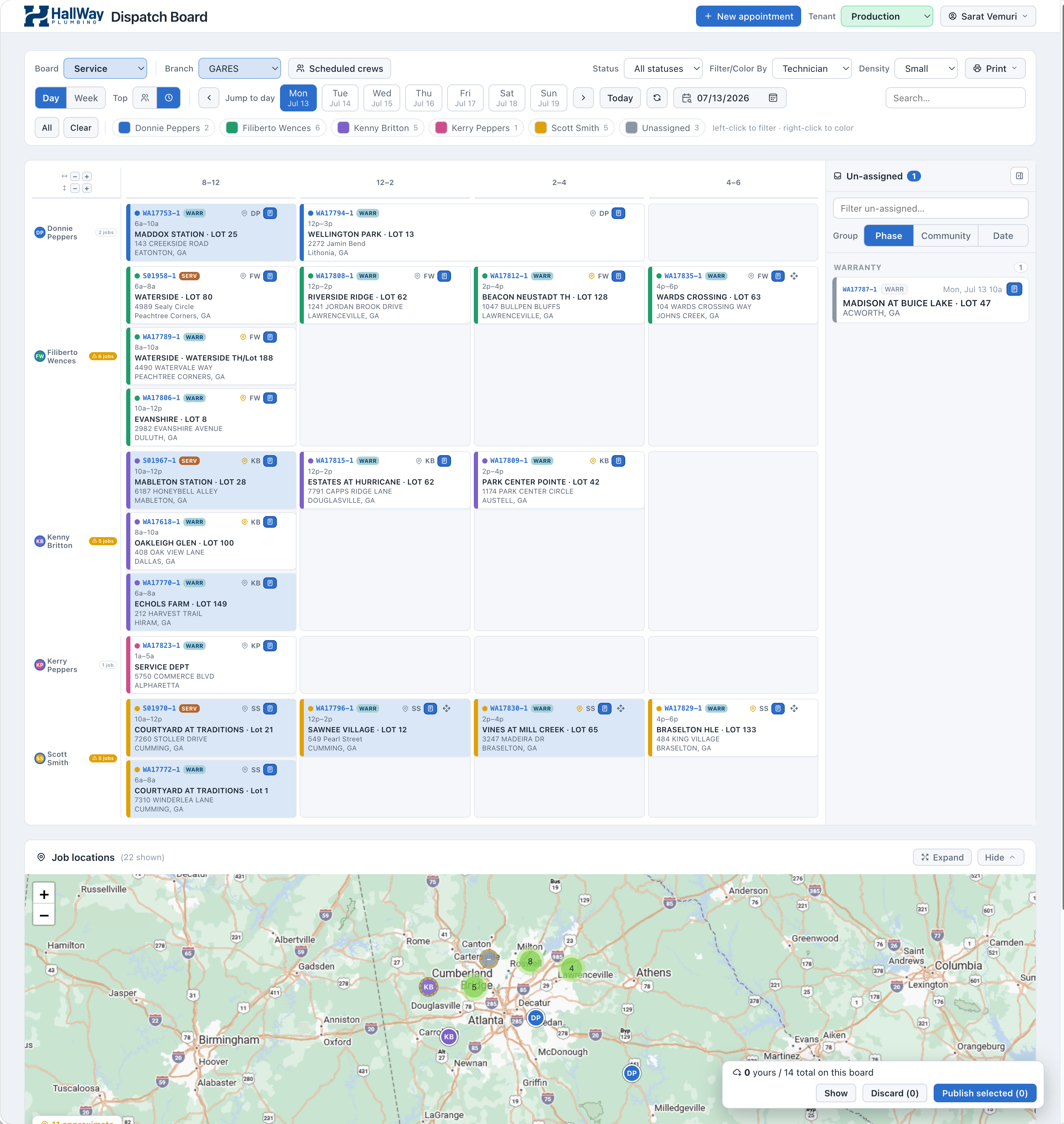Viewport: 1064px width, 1124px height.
Task: Toggle the crew view icon next to Top
Action: point(145,97)
